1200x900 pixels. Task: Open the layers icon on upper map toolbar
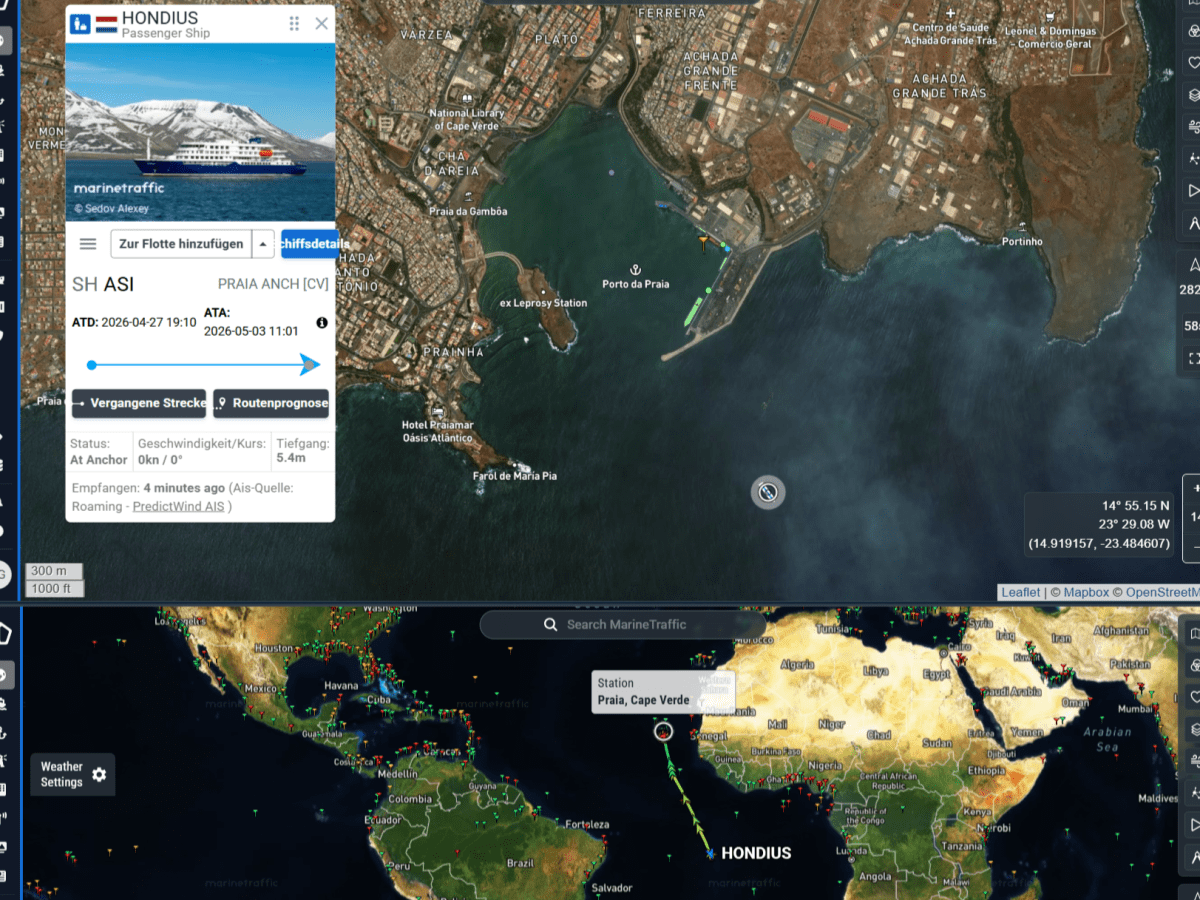(x=1193, y=93)
